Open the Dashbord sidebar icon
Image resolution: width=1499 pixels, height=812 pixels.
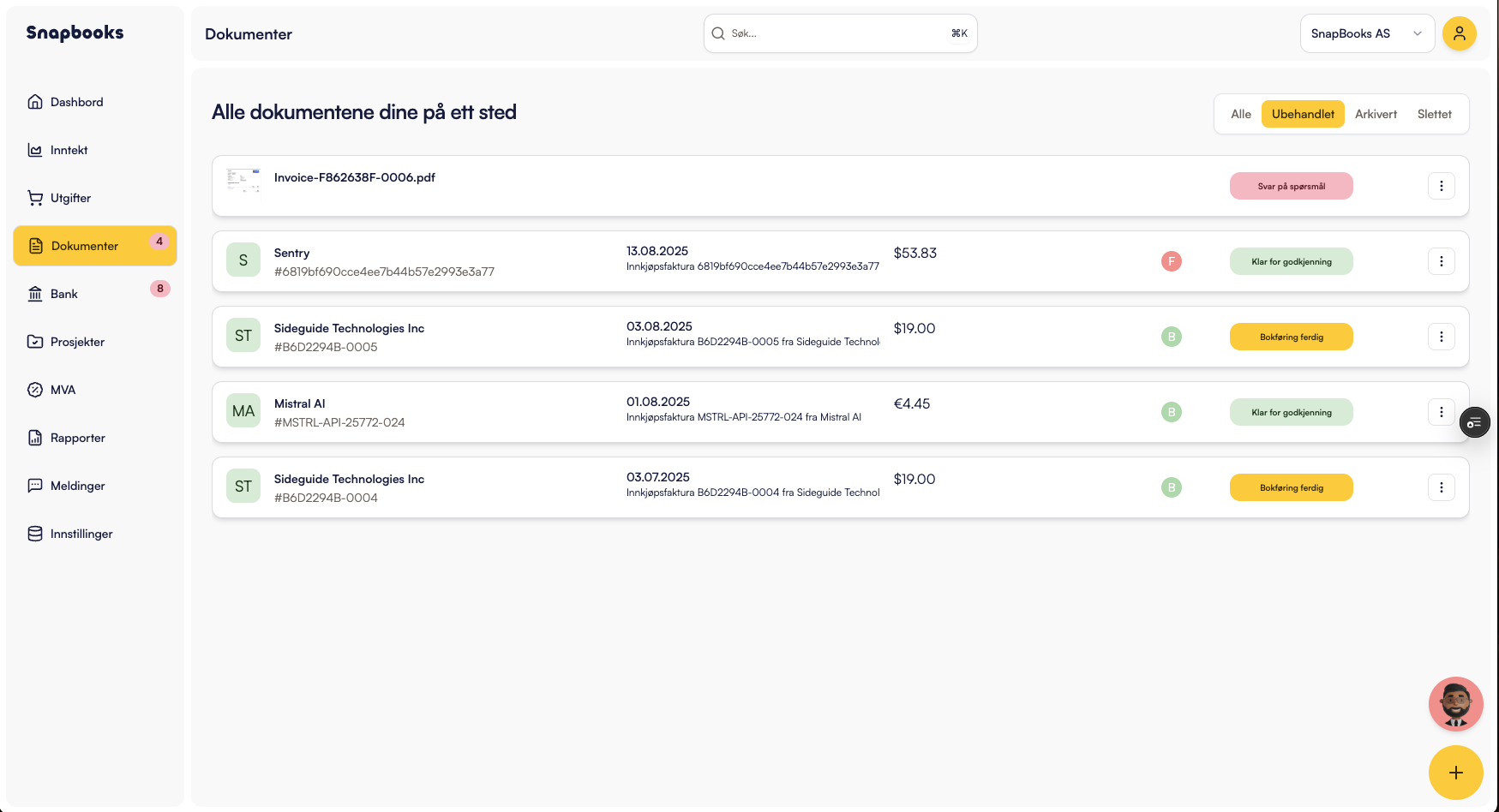34,101
